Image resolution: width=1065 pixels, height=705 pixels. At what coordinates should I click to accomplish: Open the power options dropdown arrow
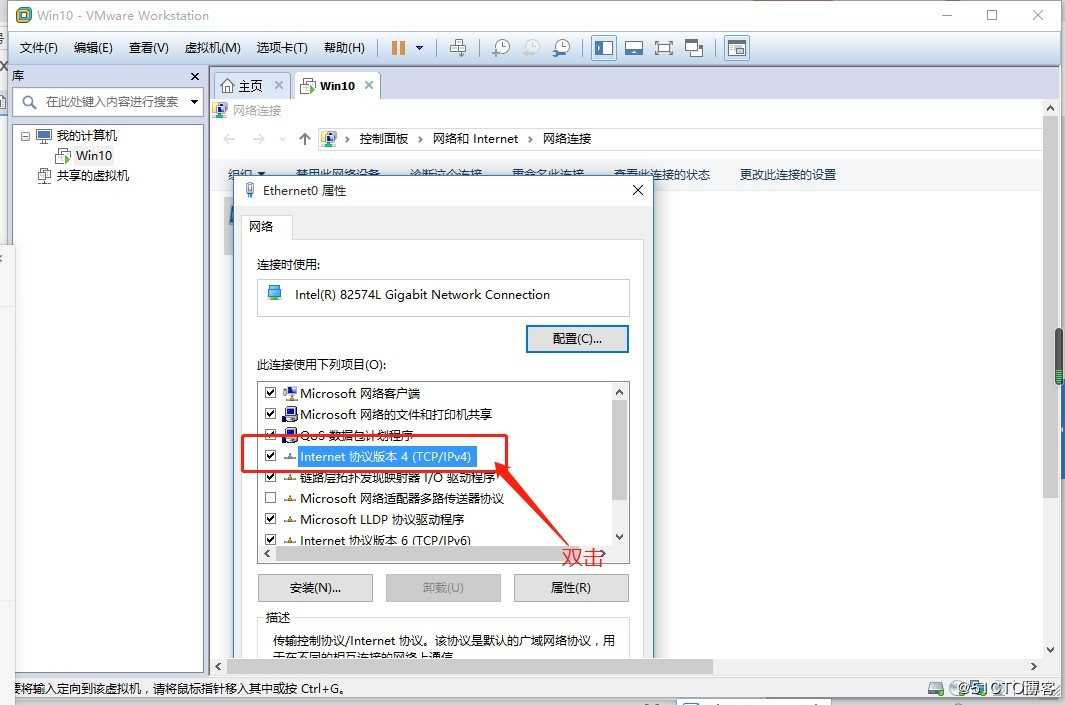click(419, 48)
